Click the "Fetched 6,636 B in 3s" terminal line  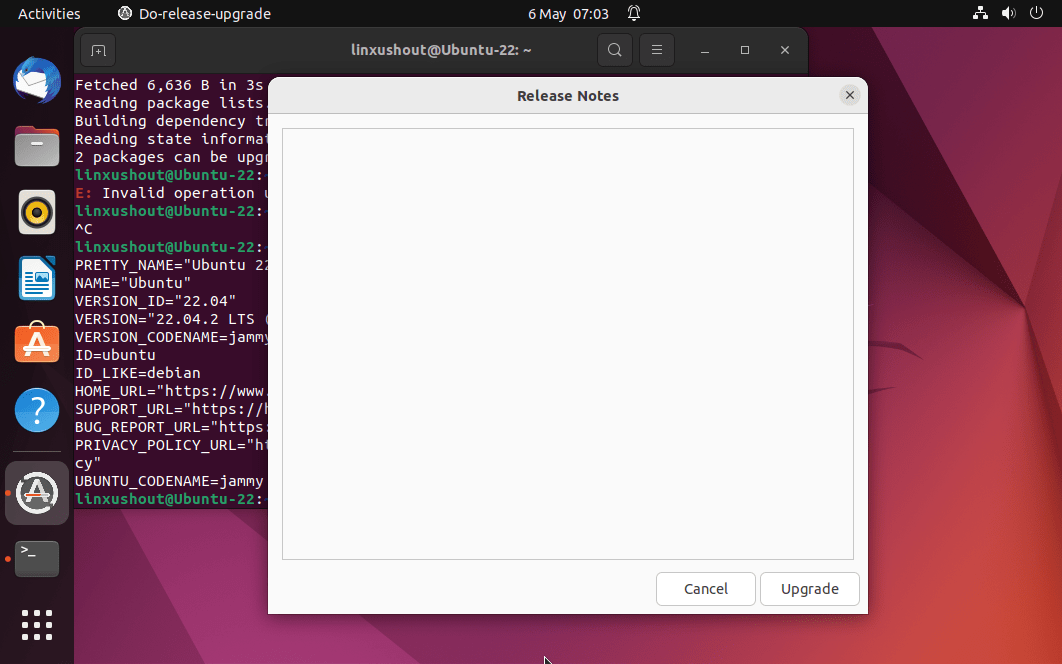(x=169, y=85)
